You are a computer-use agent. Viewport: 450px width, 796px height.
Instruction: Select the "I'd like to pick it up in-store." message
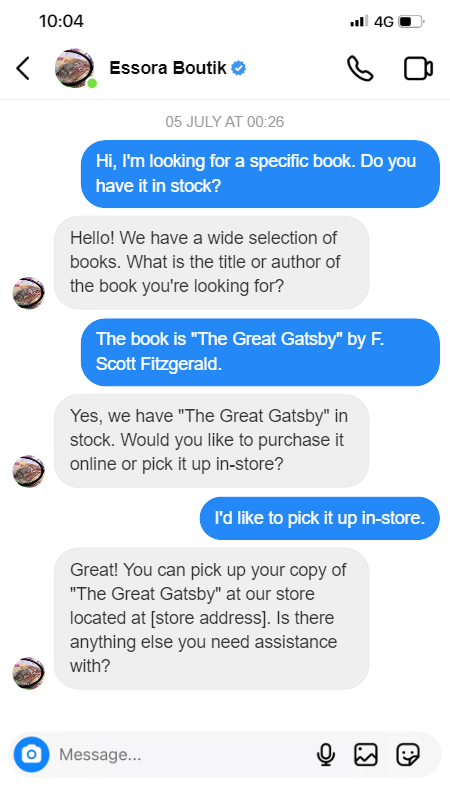[319, 518]
